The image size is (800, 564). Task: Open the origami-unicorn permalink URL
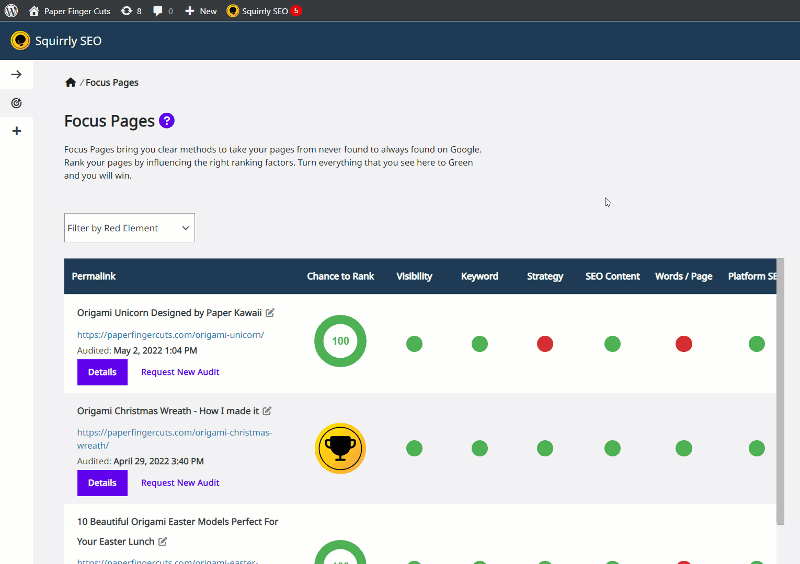pos(170,335)
